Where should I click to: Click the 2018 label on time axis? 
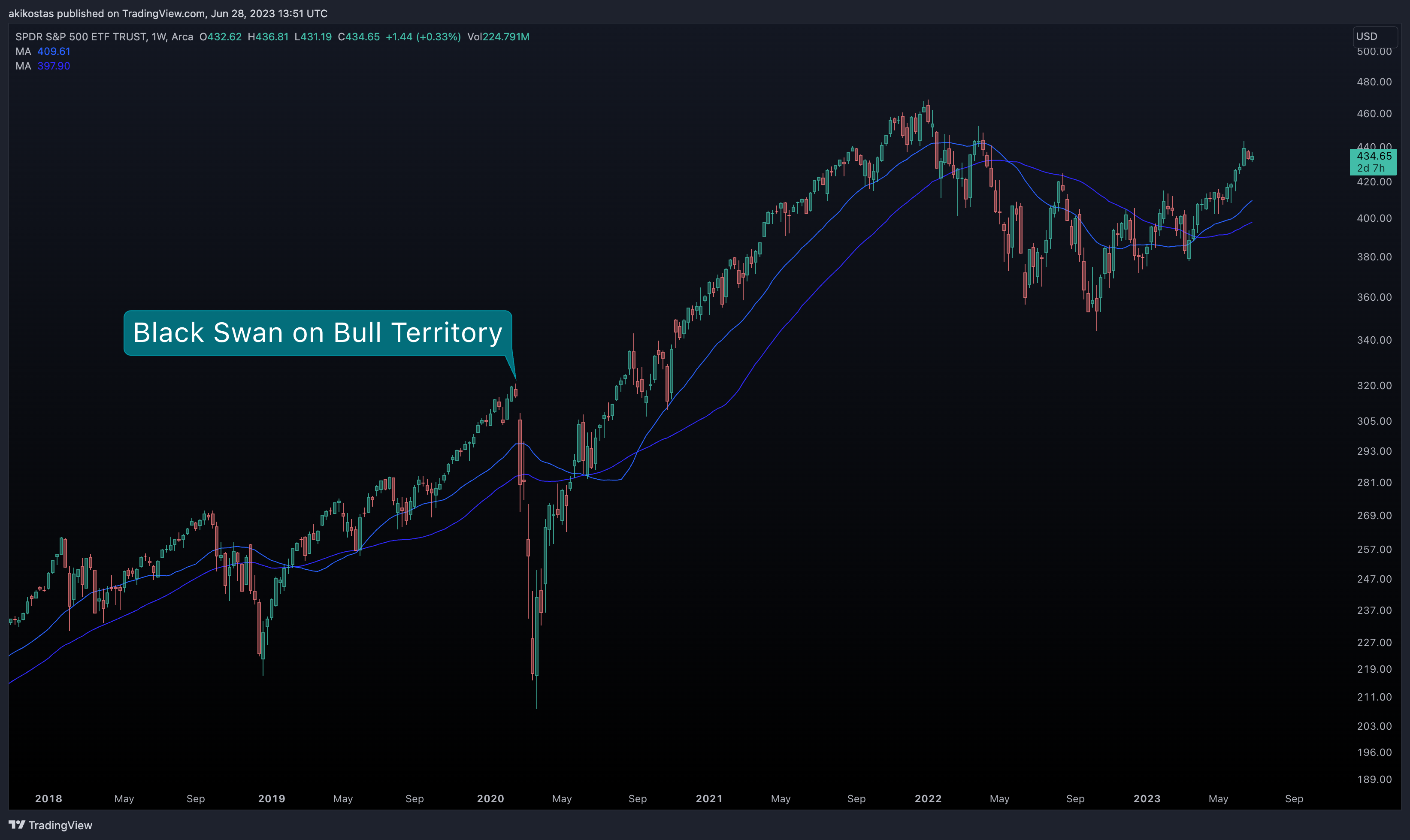48,799
